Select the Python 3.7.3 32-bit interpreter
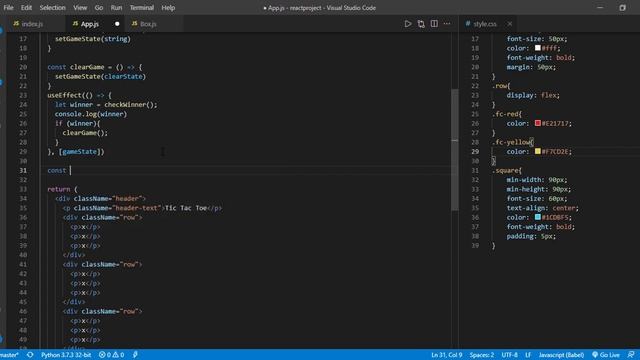Image resolution: width=640 pixels, height=360 pixels. tap(66, 355)
